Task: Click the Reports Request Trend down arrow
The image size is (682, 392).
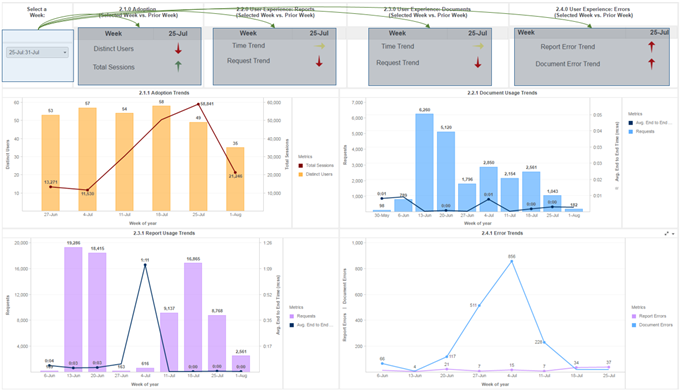Action: [x=319, y=61]
